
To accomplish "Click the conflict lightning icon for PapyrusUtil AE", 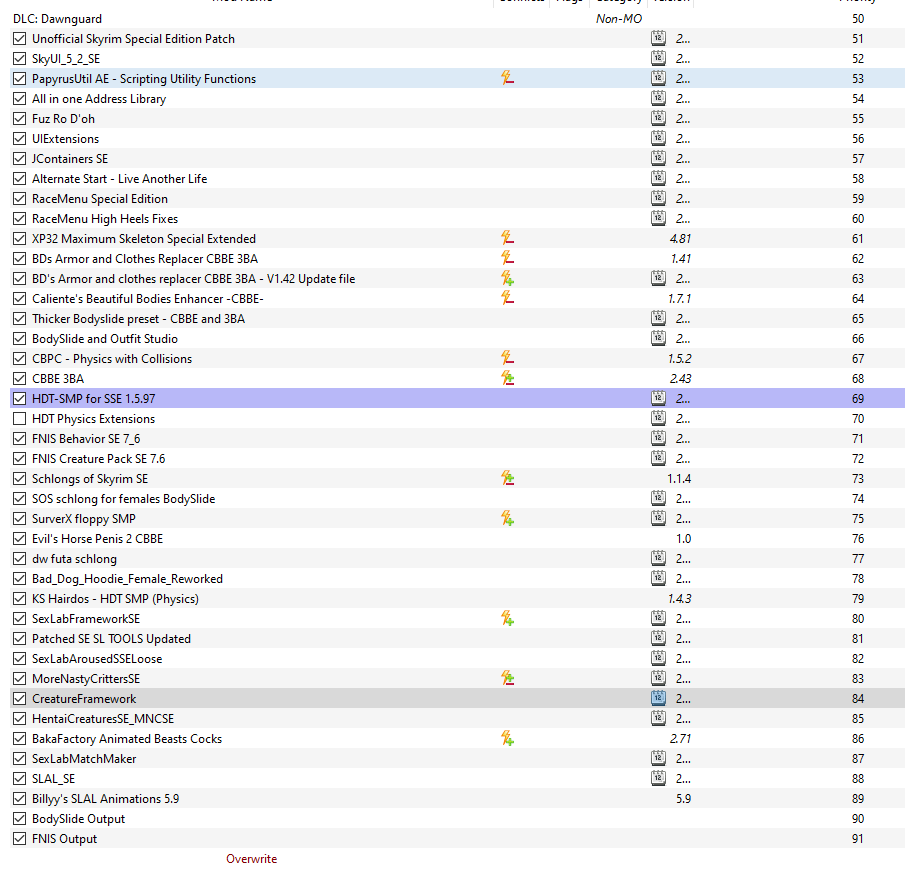I will coord(507,78).
